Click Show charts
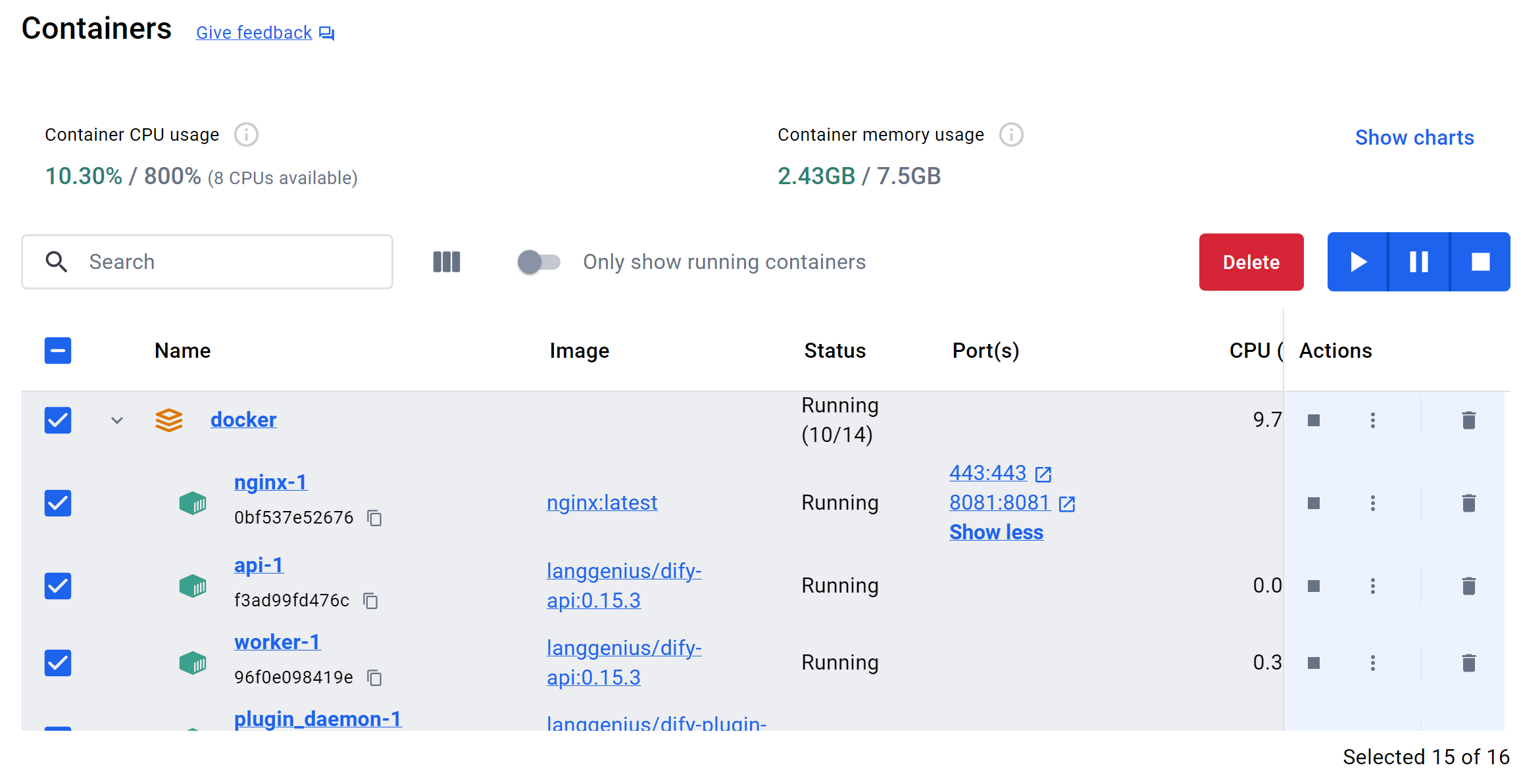 (1414, 137)
